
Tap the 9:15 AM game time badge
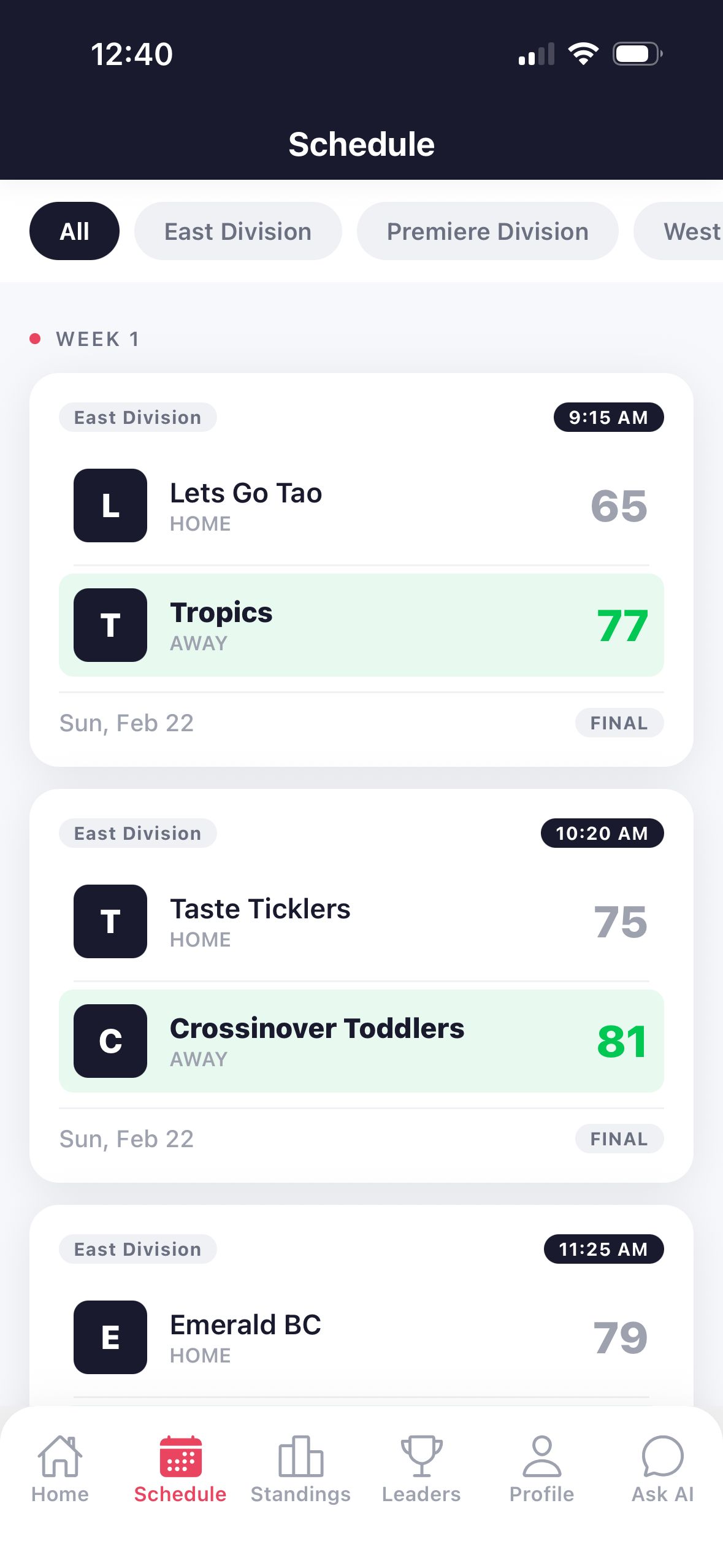(x=608, y=417)
